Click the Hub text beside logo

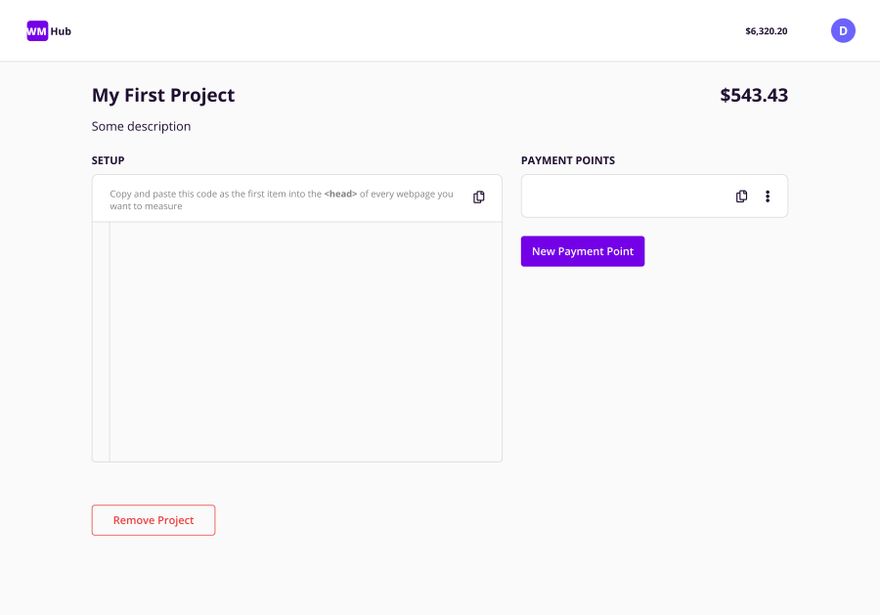(61, 31)
